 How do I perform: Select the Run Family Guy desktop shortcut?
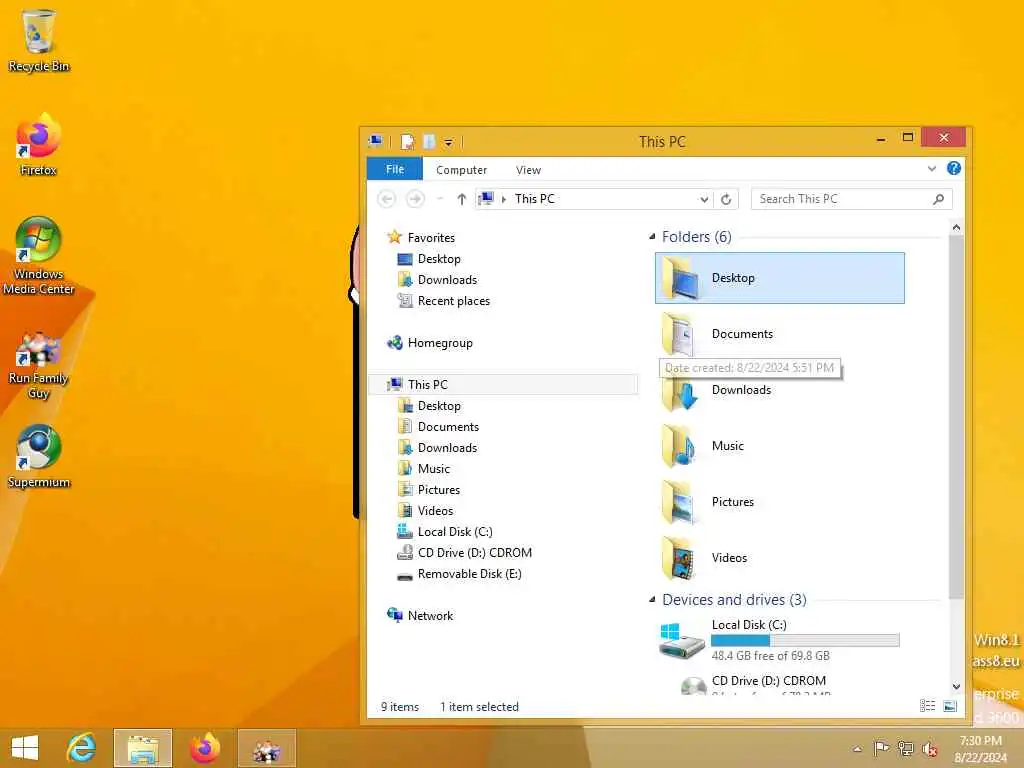click(39, 366)
